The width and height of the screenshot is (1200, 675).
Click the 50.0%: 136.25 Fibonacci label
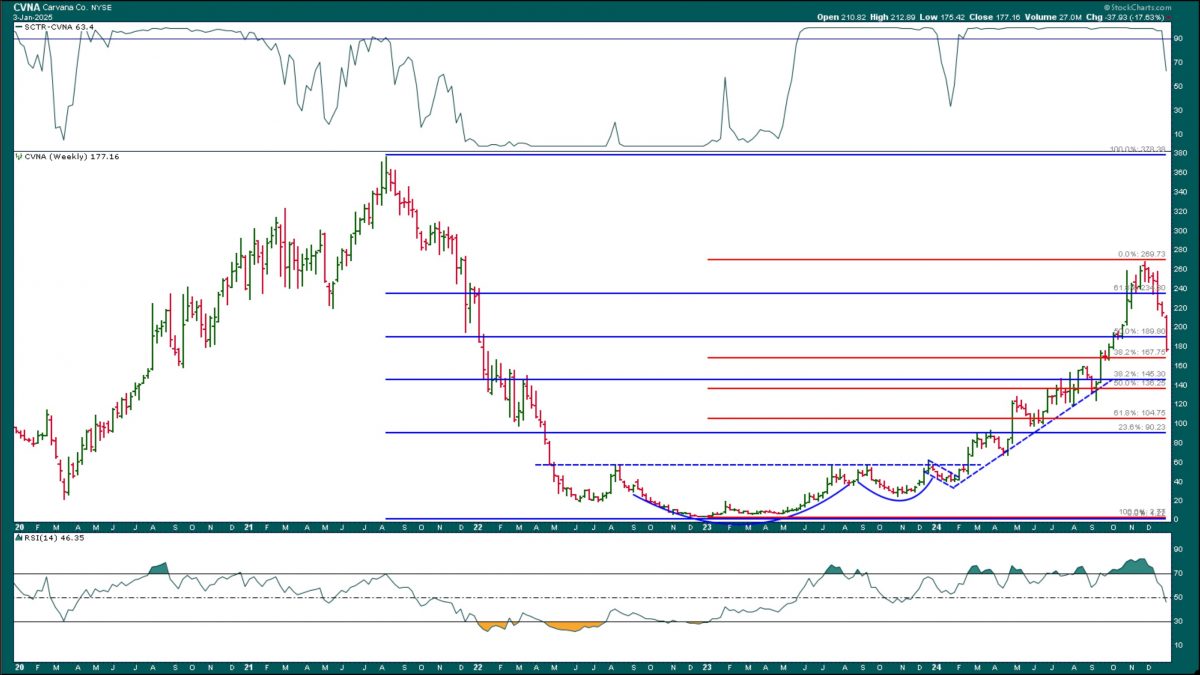[1142, 382]
